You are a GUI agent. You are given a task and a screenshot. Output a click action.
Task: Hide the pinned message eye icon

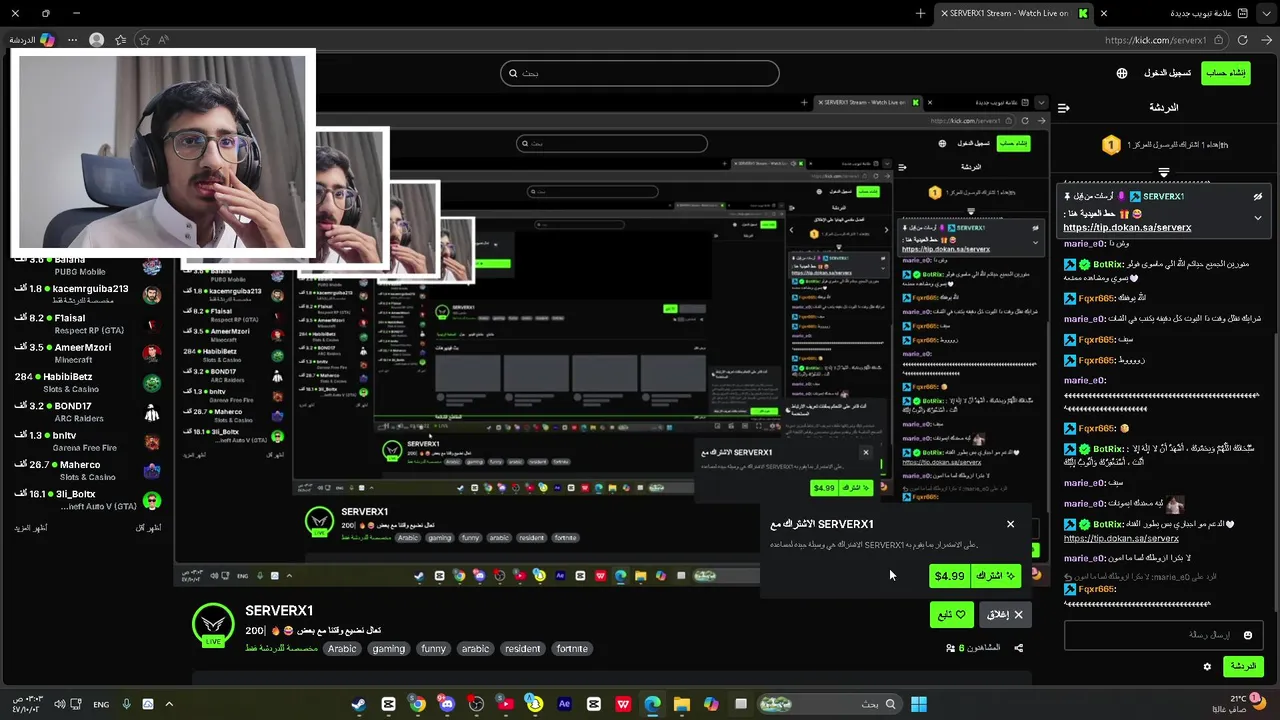tap(1258, 197)
